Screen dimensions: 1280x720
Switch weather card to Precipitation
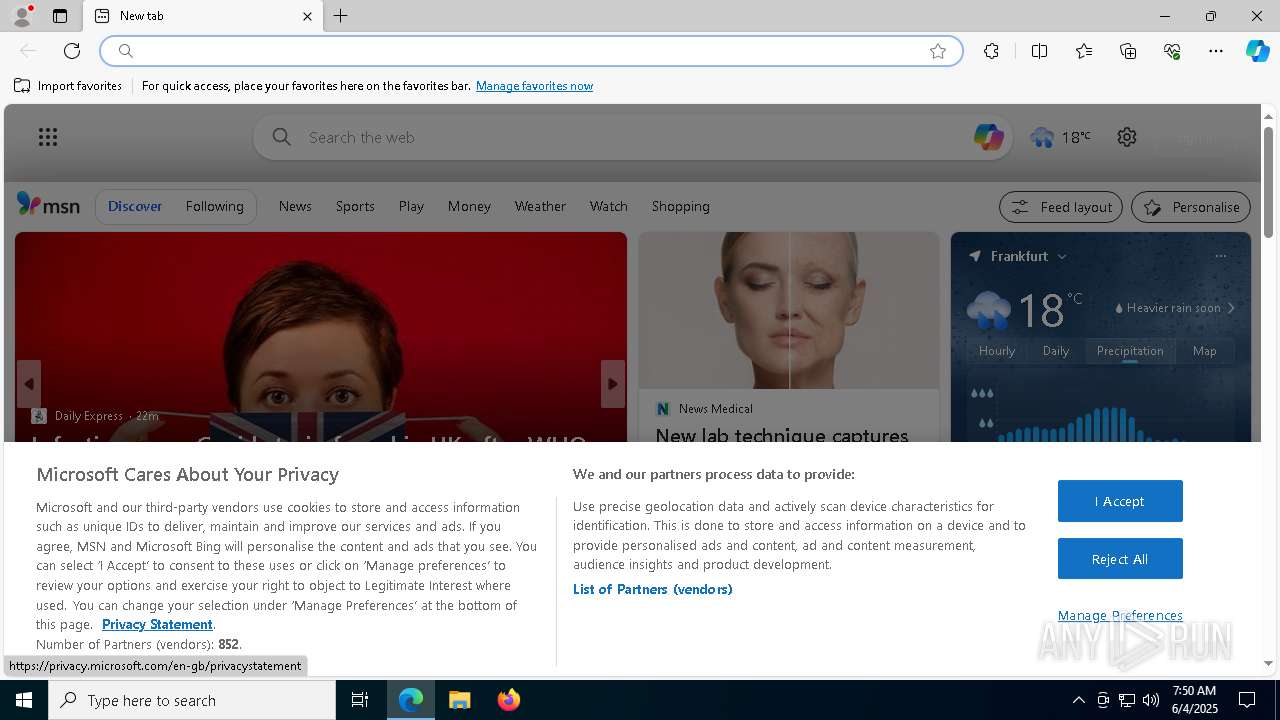tap(1130, 351)
